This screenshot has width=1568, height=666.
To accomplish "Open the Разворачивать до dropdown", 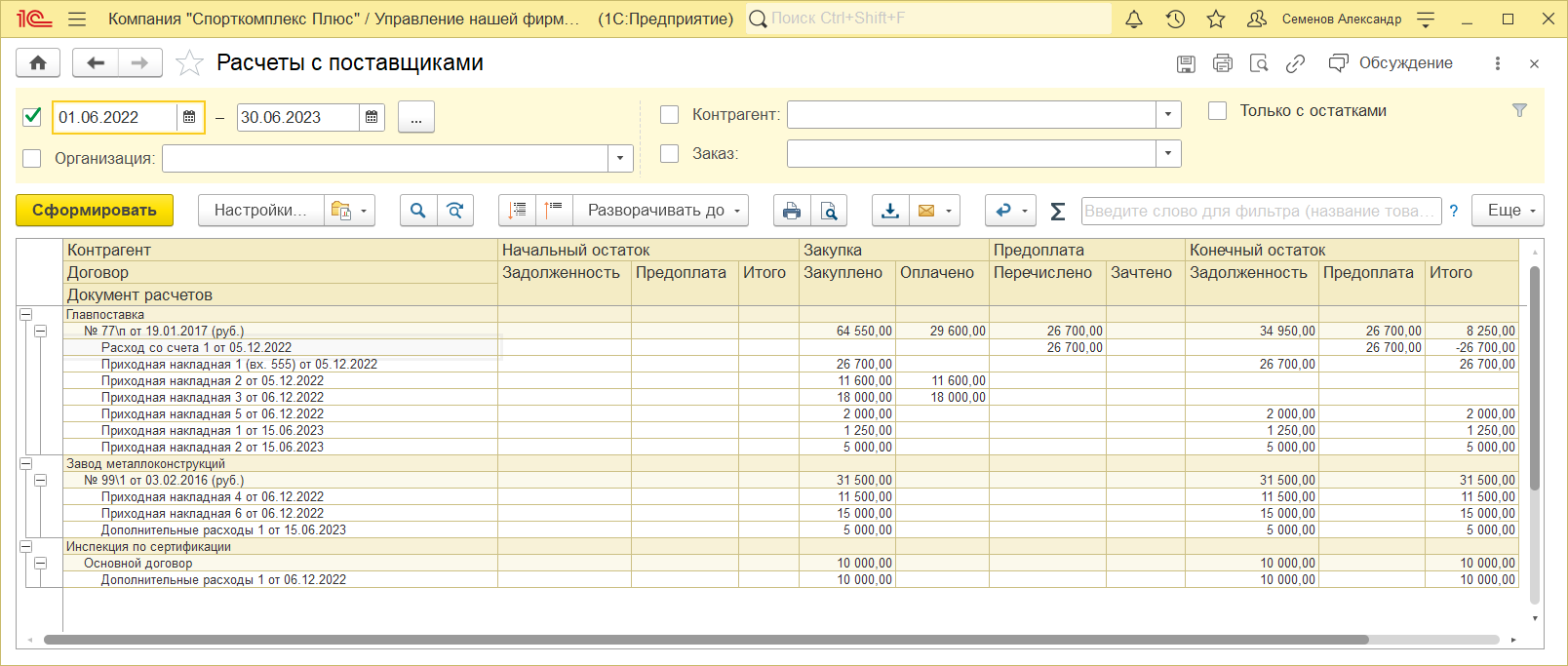I will (x=661, y=211).
